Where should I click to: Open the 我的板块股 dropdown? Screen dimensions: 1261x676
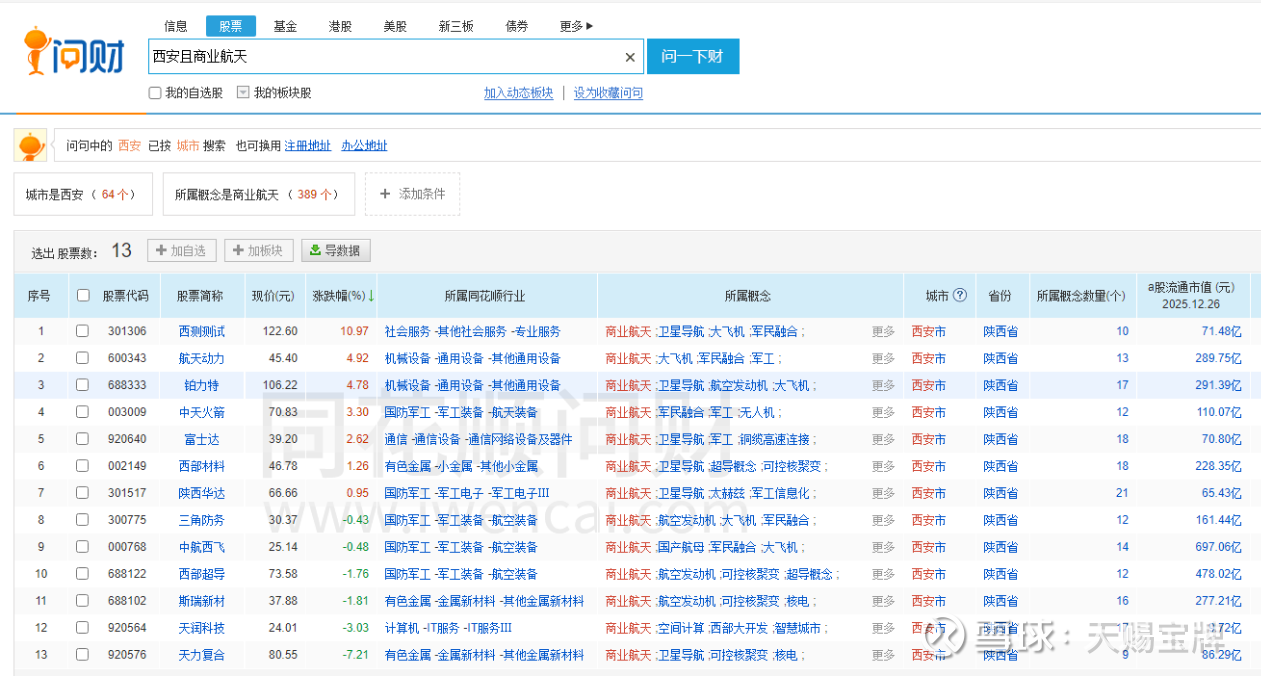pyautogui.click(x=243, y=93)
